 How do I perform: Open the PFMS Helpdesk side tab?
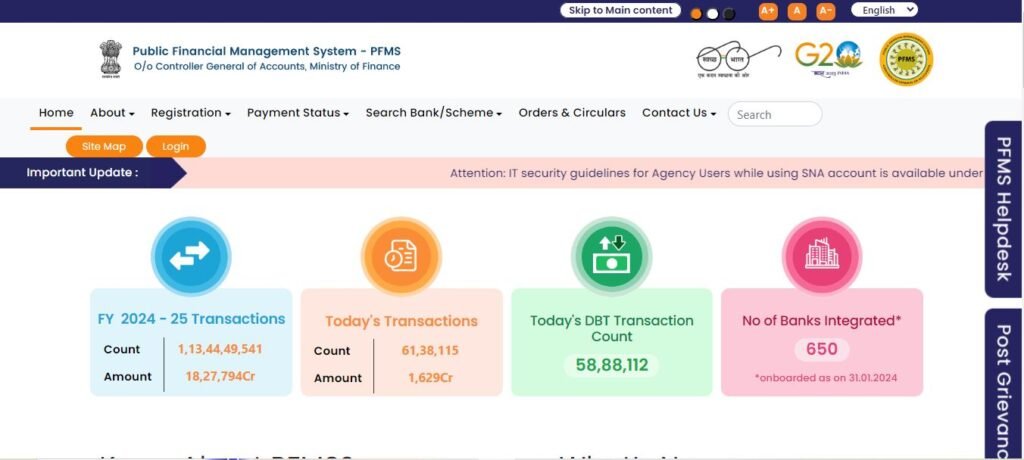1004,209
